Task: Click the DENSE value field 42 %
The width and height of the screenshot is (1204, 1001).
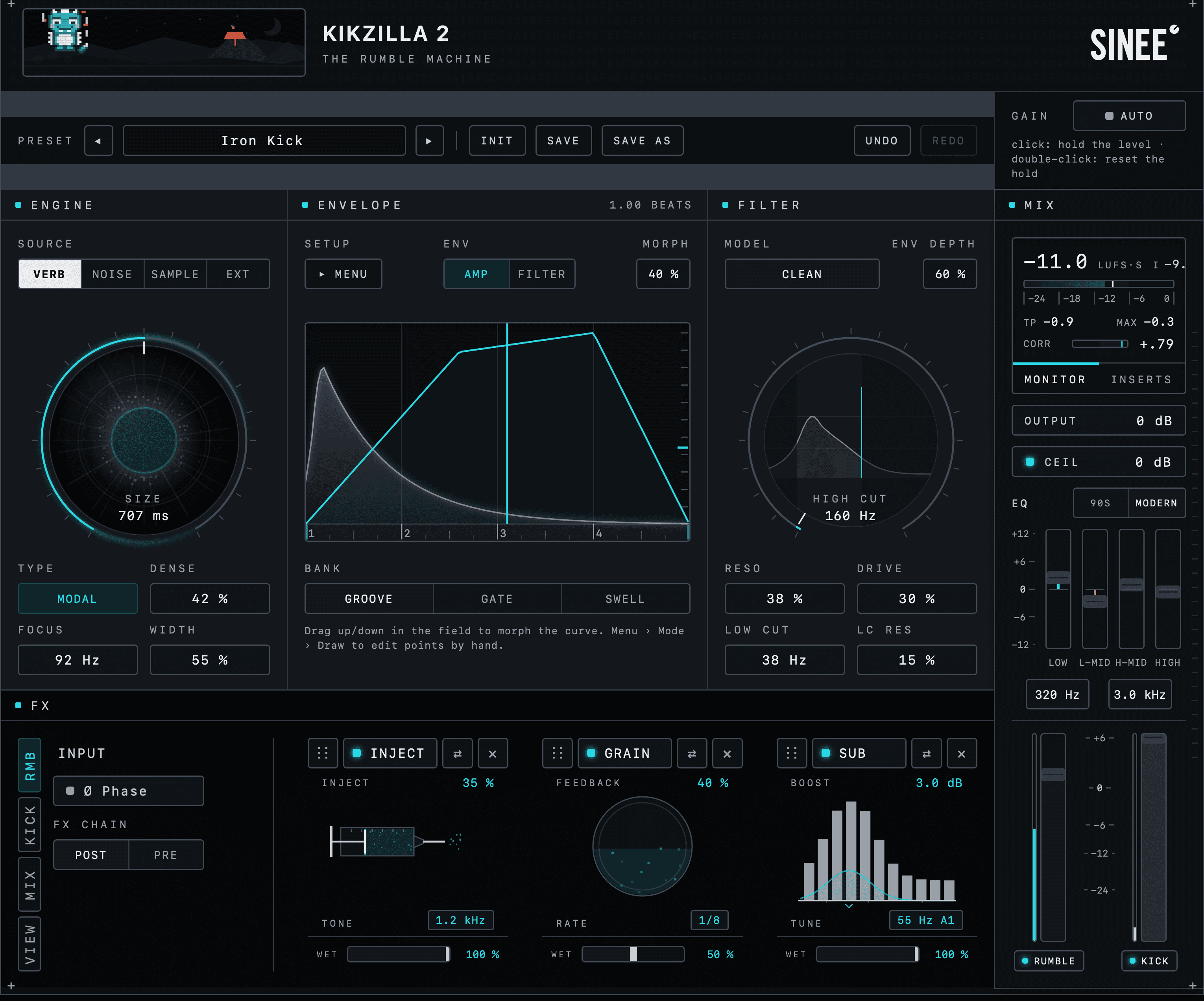Action: coord(210,598)
